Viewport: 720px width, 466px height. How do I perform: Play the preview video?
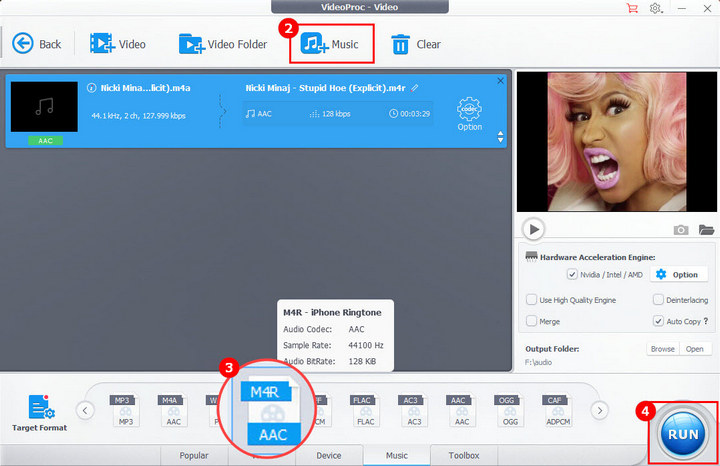pos(534,229)
